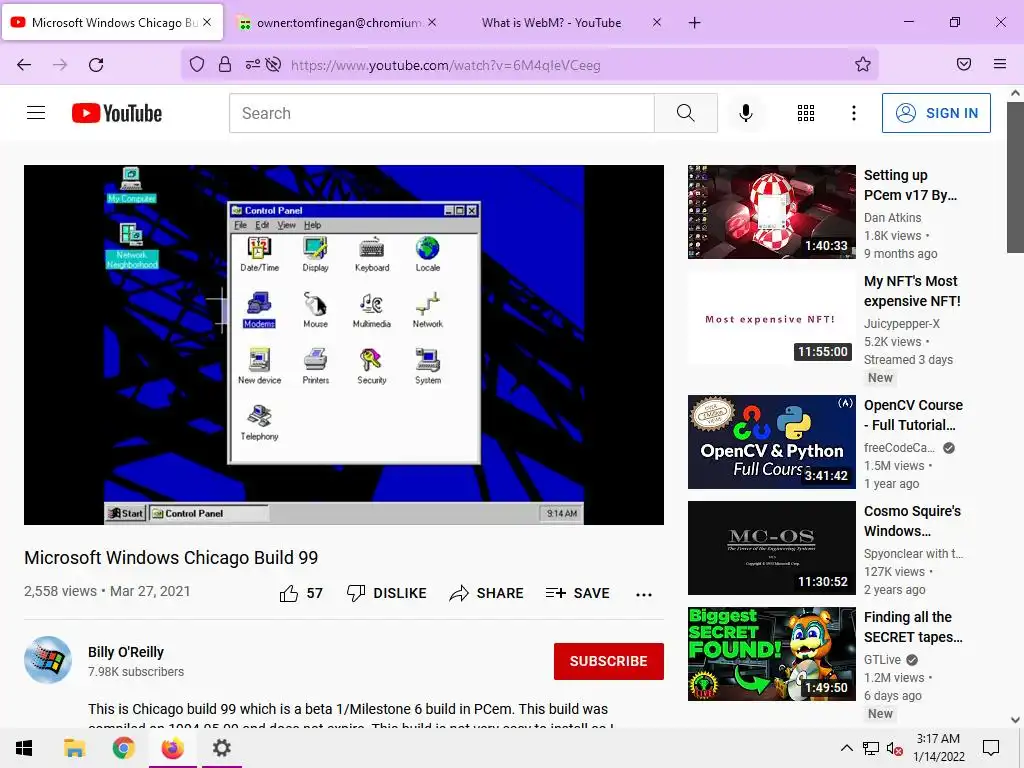This screenshot has height=768, width=1024.
Task: Open Chrome from the taskbar
Action: [x=123, y=748]
